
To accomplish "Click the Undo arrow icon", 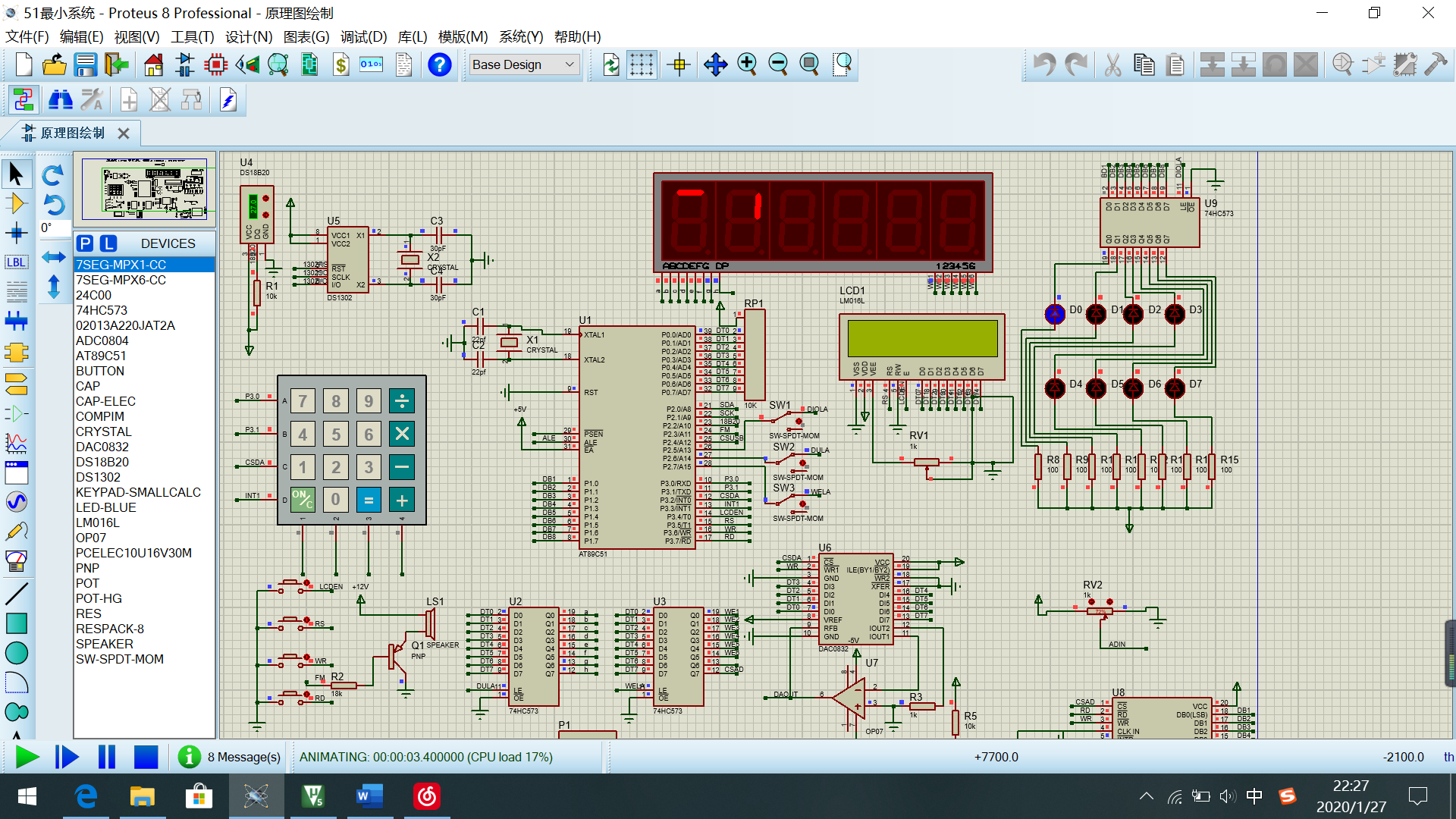I will point(1044,65).
